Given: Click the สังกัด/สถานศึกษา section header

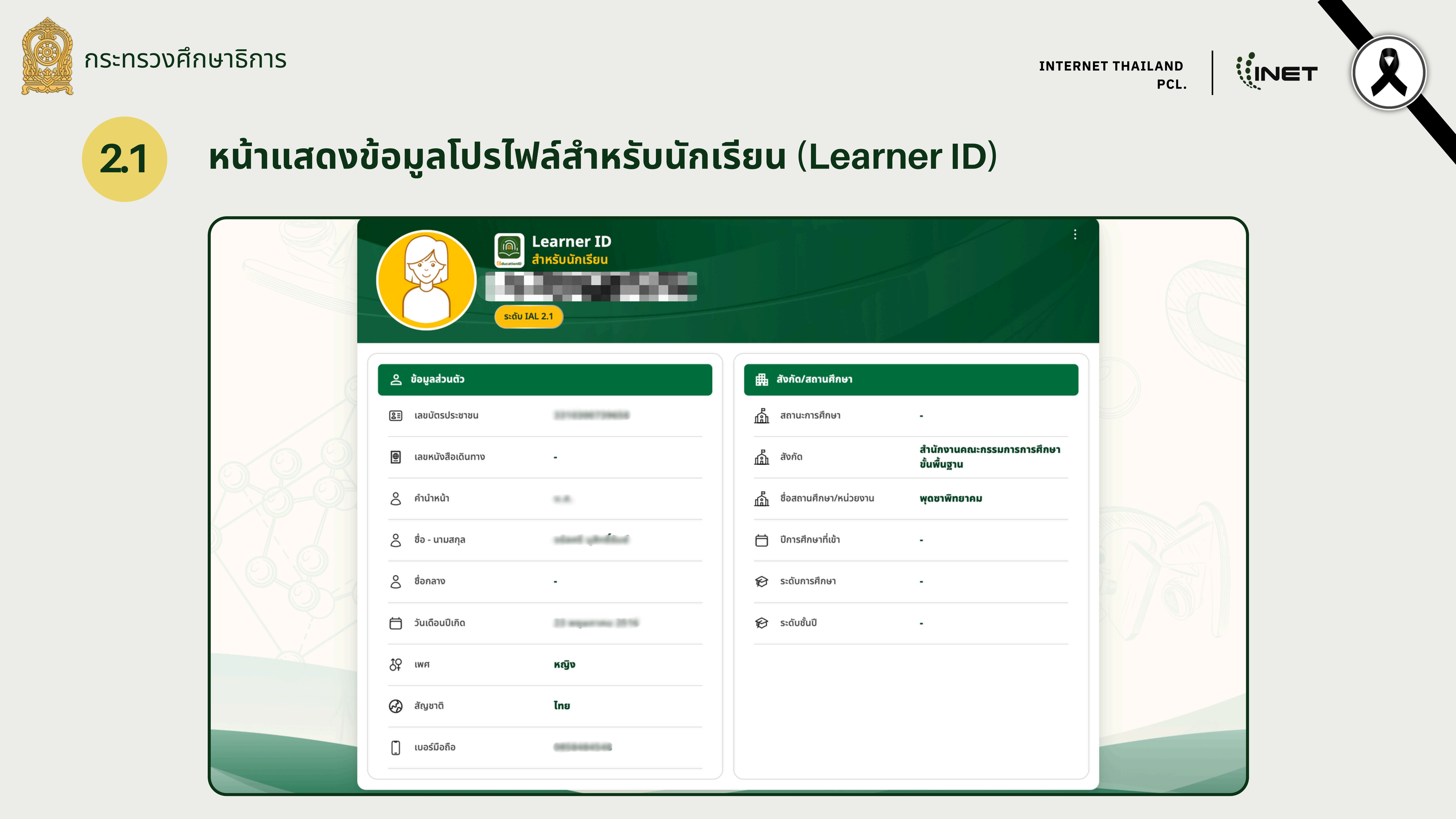Looking at the screenshot, I should [x=911, y=379].
